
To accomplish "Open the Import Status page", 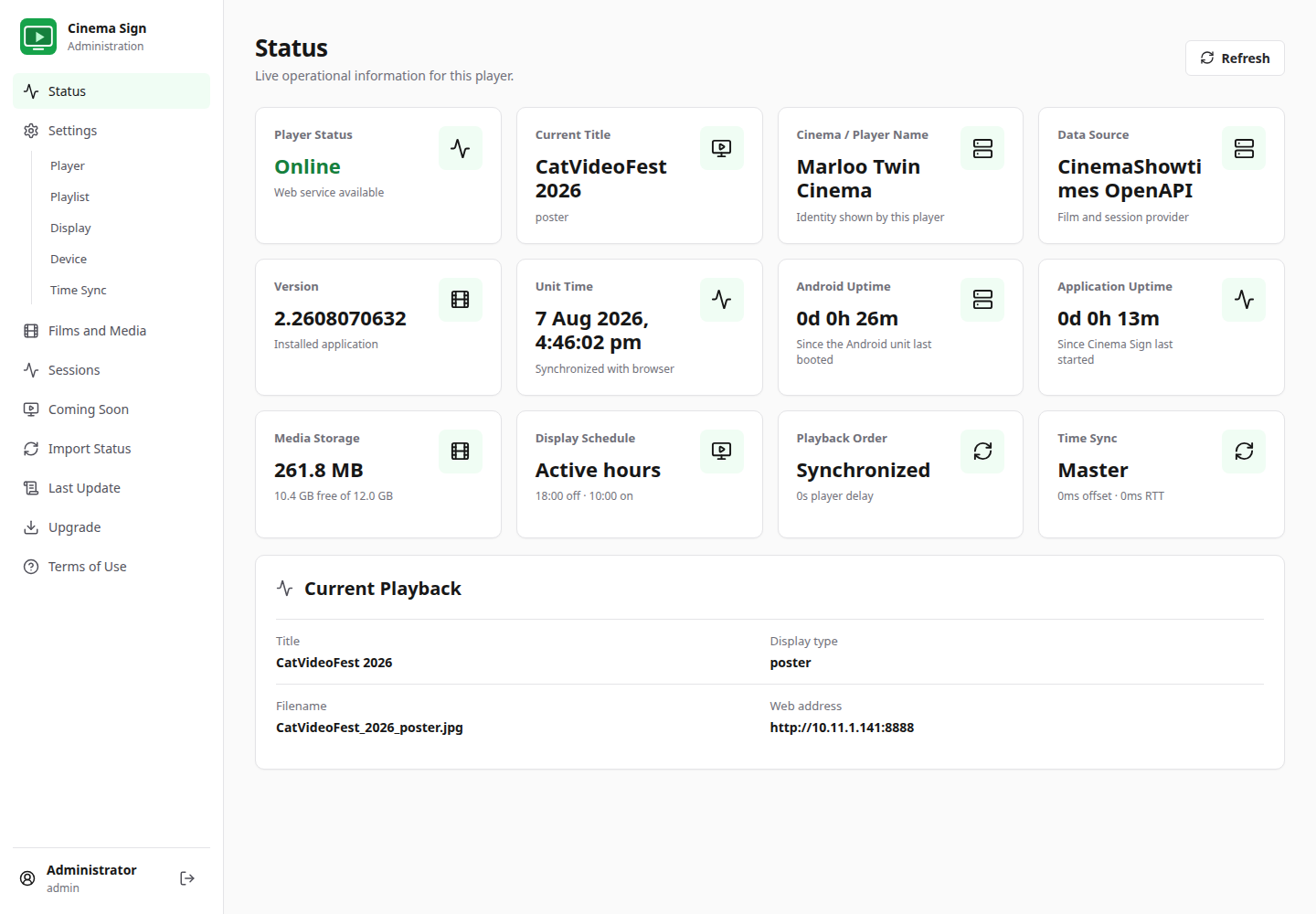I will click(x=111, y=449).
